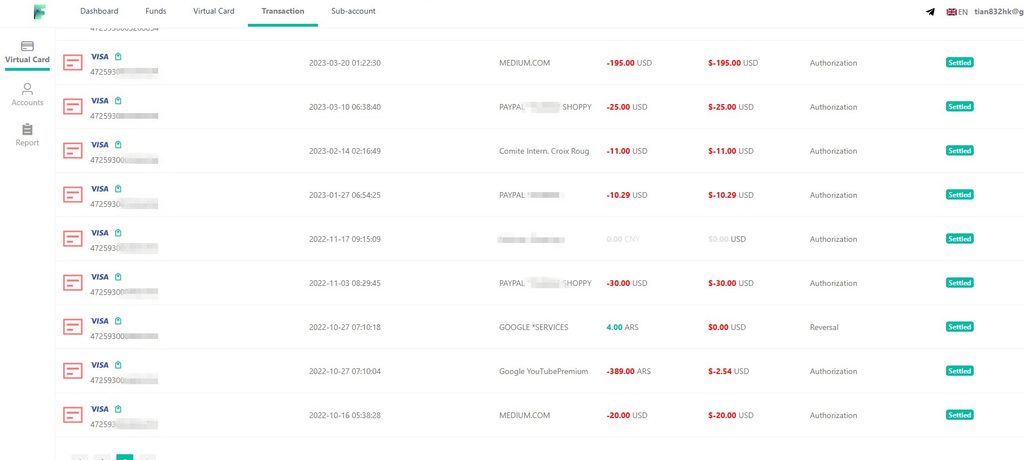1024x460 pixels.
Task: Click merchant GOOGLE *SERVICES
Action: (x=534, y=327)
